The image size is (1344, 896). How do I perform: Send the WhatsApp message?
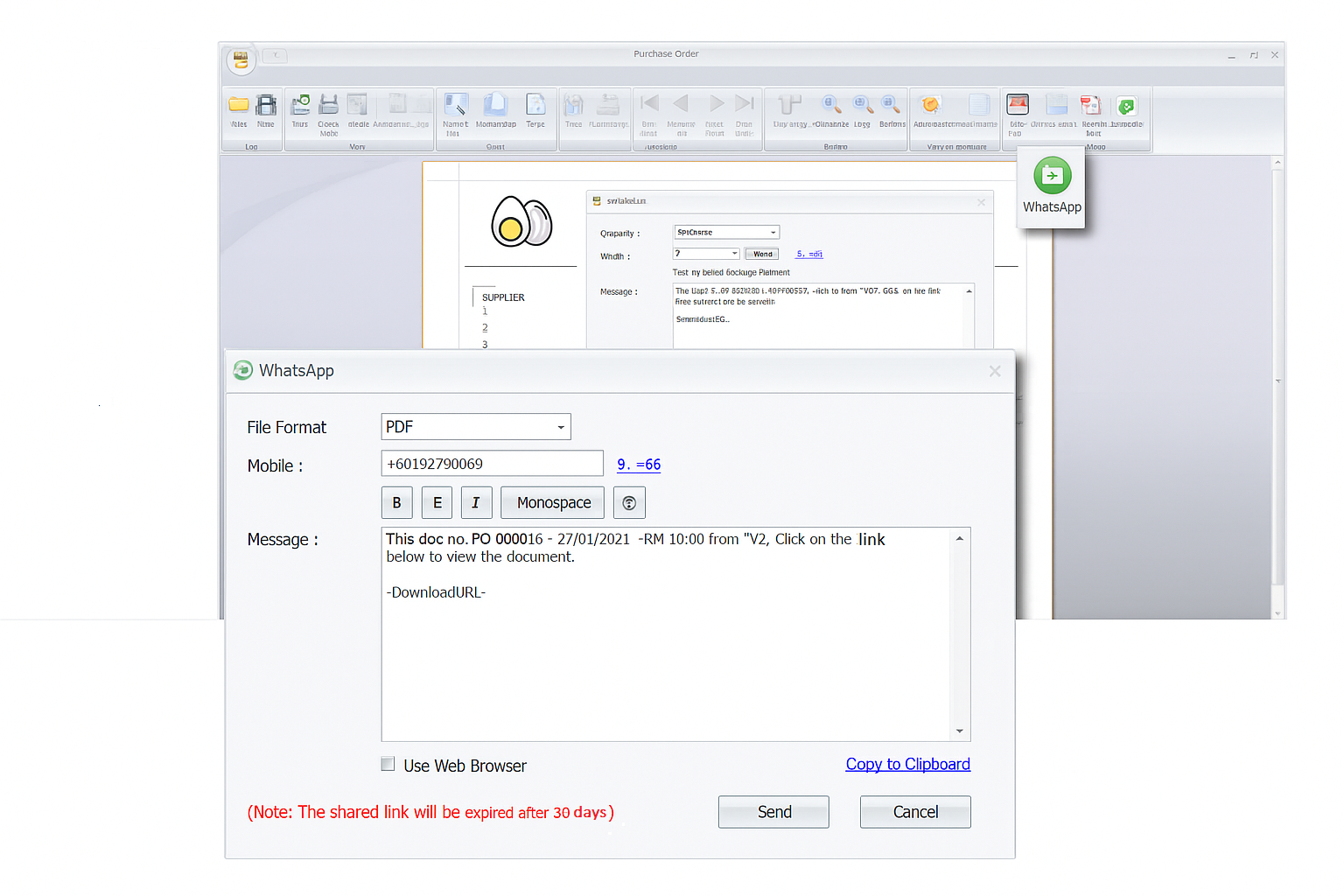[x=773, y=811]
